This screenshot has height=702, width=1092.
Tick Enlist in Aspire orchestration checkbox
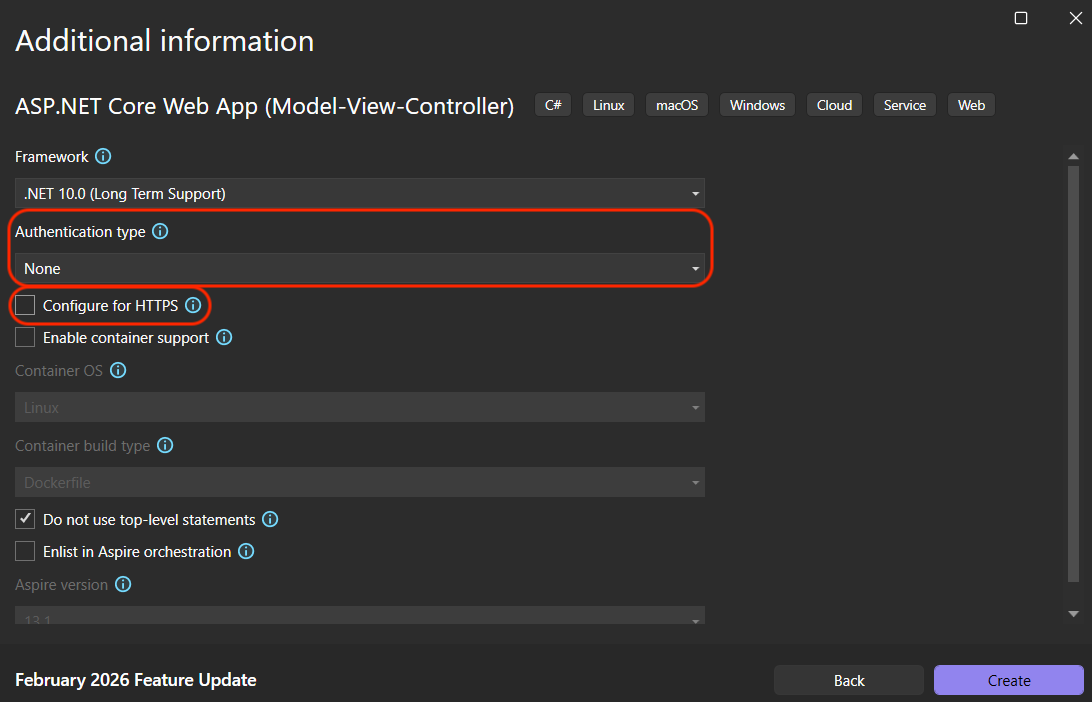coord(25,552)
